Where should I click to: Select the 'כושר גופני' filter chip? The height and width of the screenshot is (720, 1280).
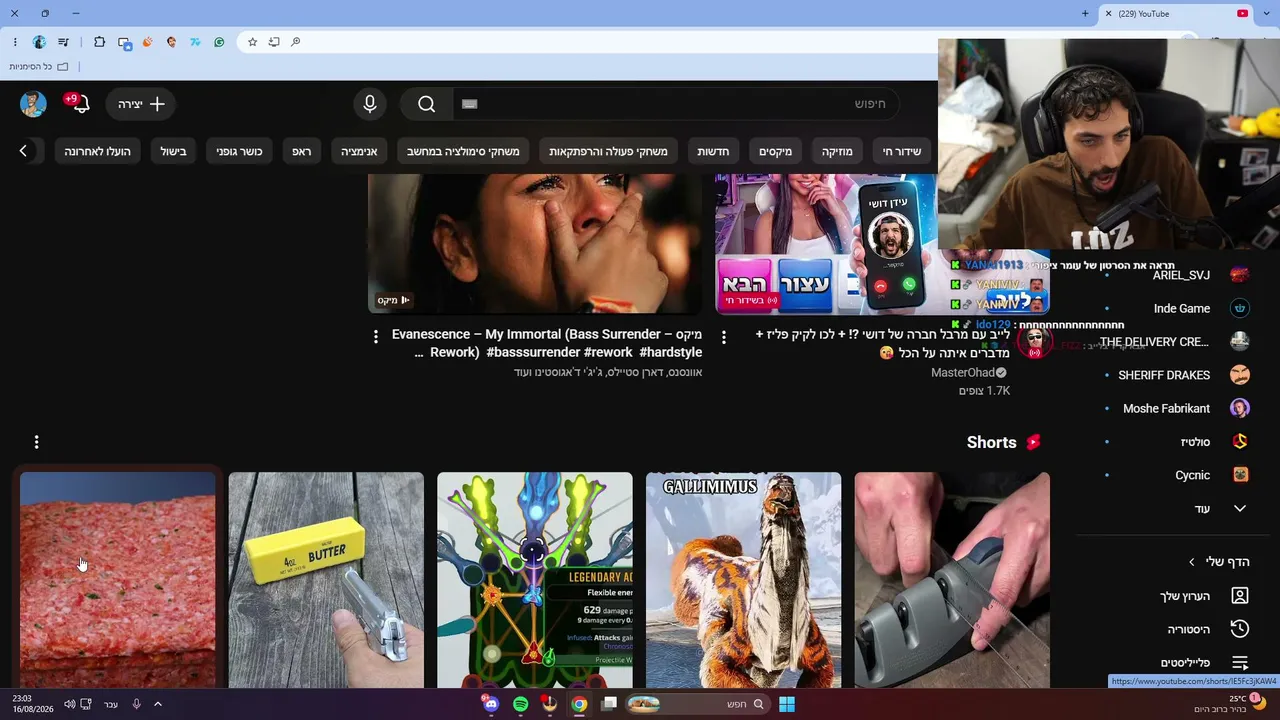(x=239, y=152)
